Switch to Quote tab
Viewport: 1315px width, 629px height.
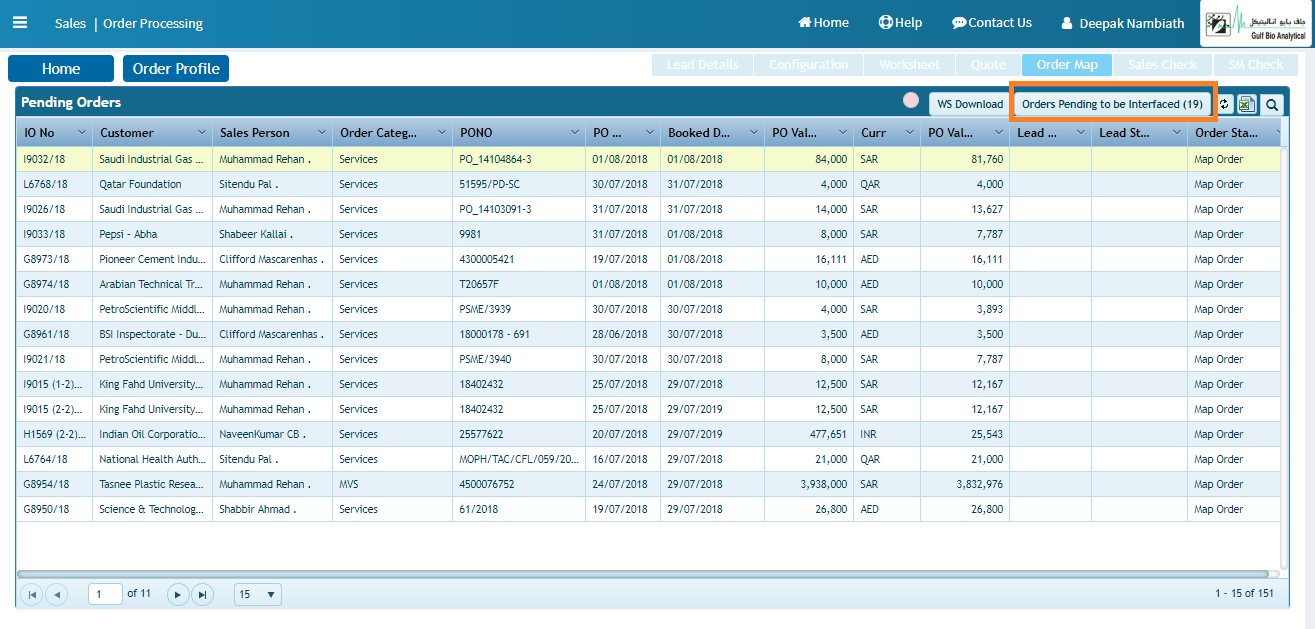(x=988, y=64)
